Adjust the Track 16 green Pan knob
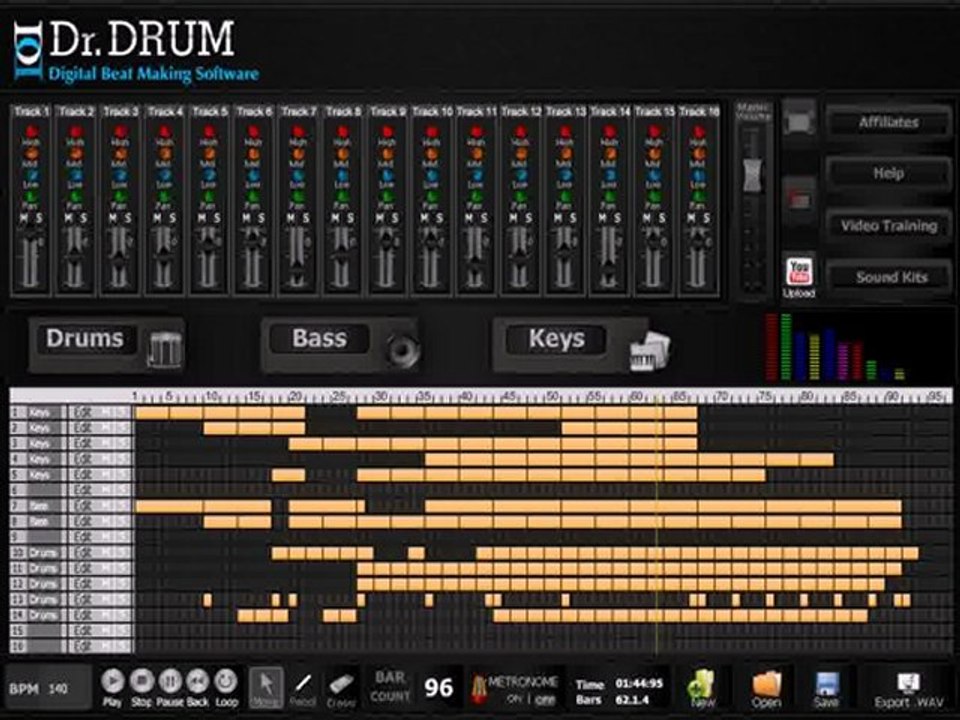The width and height of the screenshot is (960, 720). pos(699,197)
